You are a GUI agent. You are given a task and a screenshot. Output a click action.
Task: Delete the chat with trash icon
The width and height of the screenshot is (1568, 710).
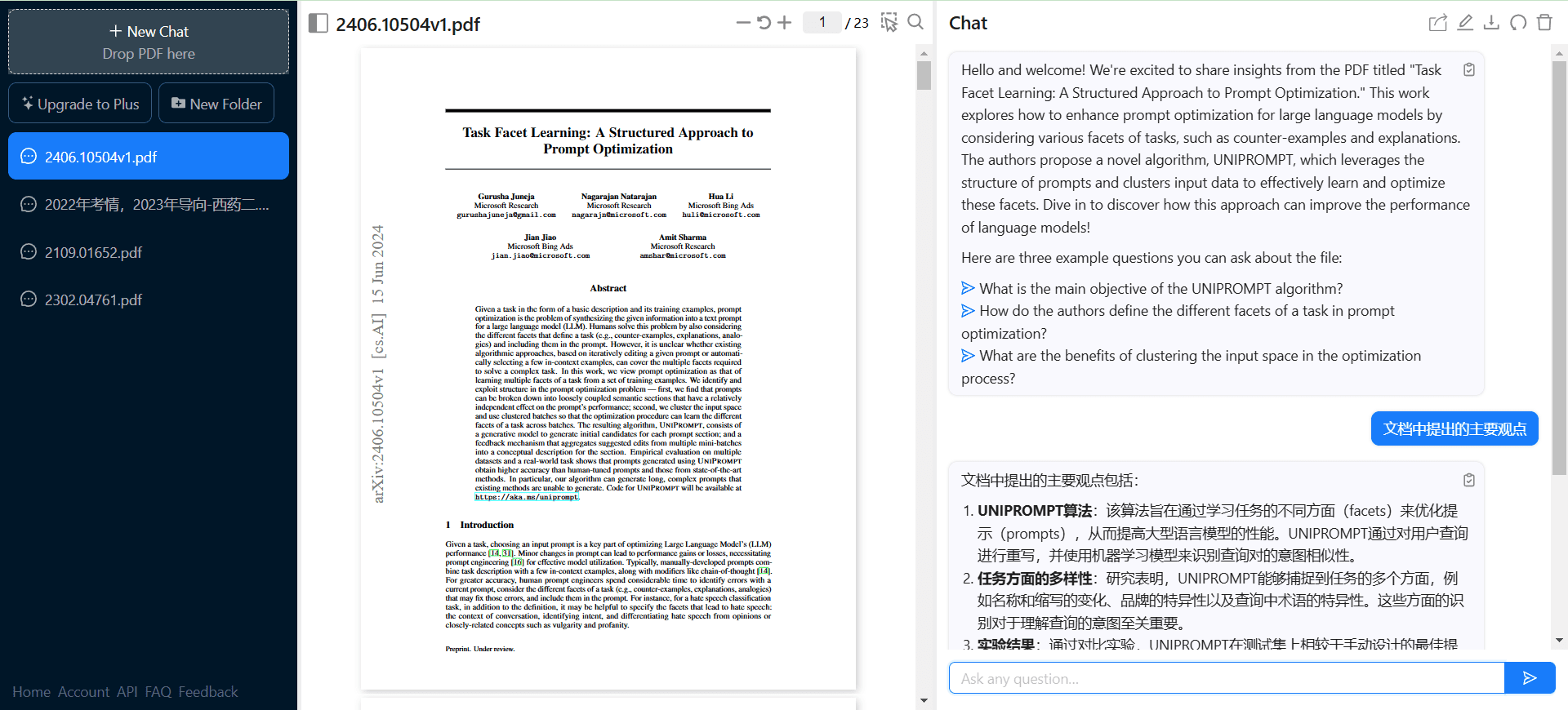point(1544,23)
